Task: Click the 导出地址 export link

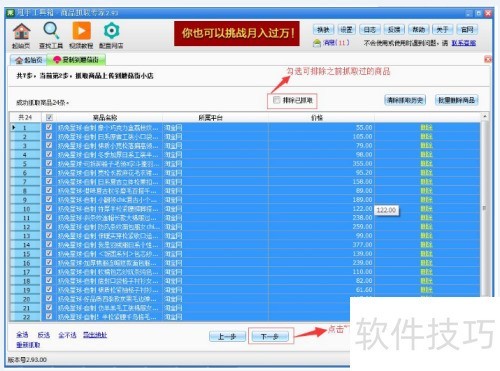Action: [x=95, y=335]
